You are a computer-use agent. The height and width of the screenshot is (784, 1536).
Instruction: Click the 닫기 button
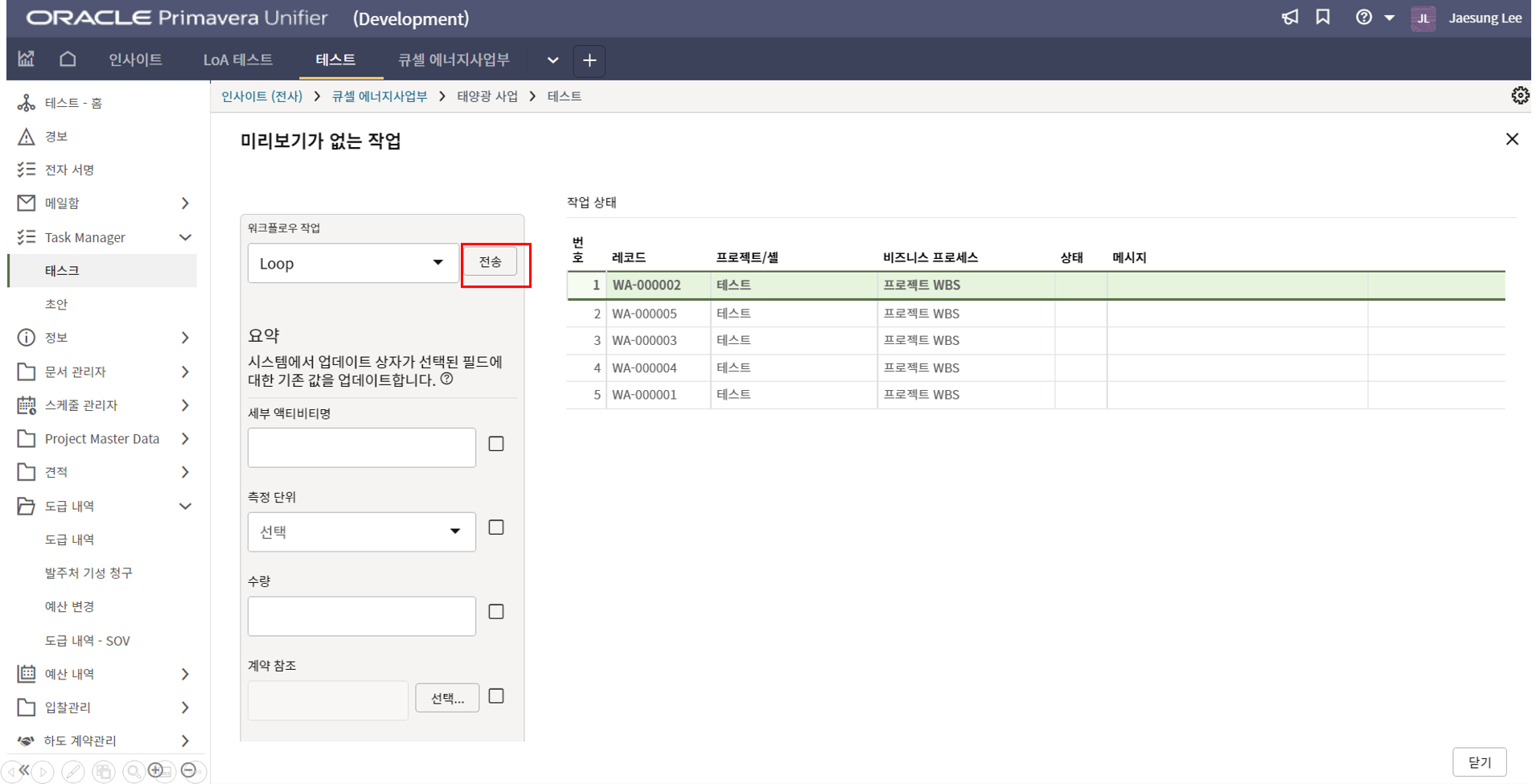[x=1479, y=762]
